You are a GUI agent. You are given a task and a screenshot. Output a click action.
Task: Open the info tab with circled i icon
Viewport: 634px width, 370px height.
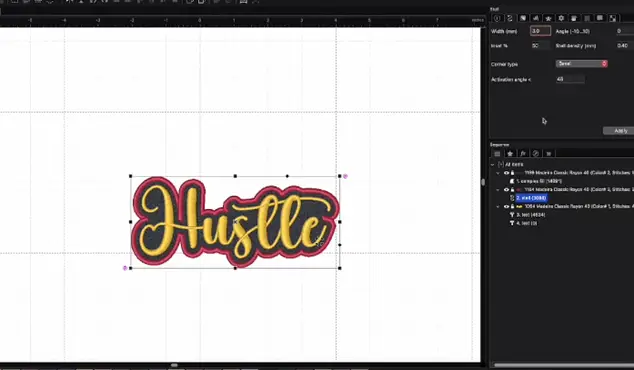click(x=497, y=18)
